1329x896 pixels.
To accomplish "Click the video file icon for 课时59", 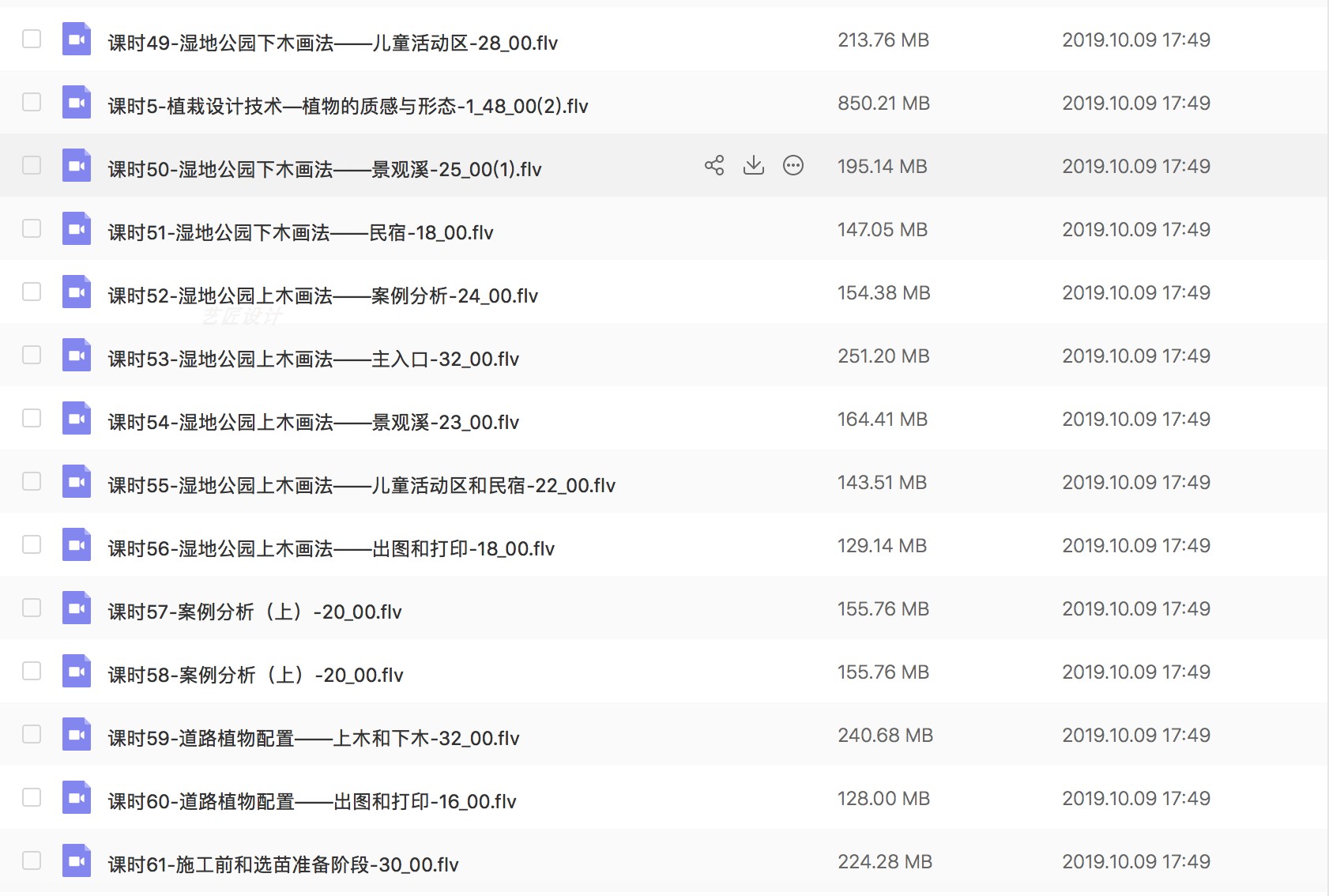I will coord(77,734).
